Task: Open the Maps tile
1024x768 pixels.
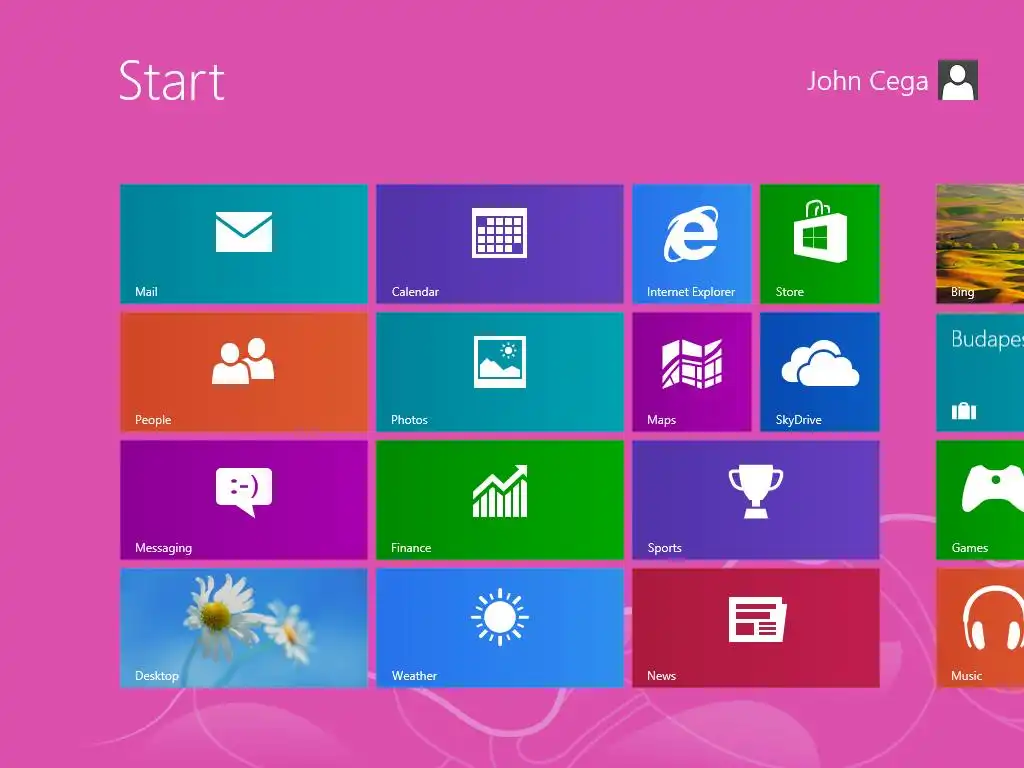Action: click(692, 372)
